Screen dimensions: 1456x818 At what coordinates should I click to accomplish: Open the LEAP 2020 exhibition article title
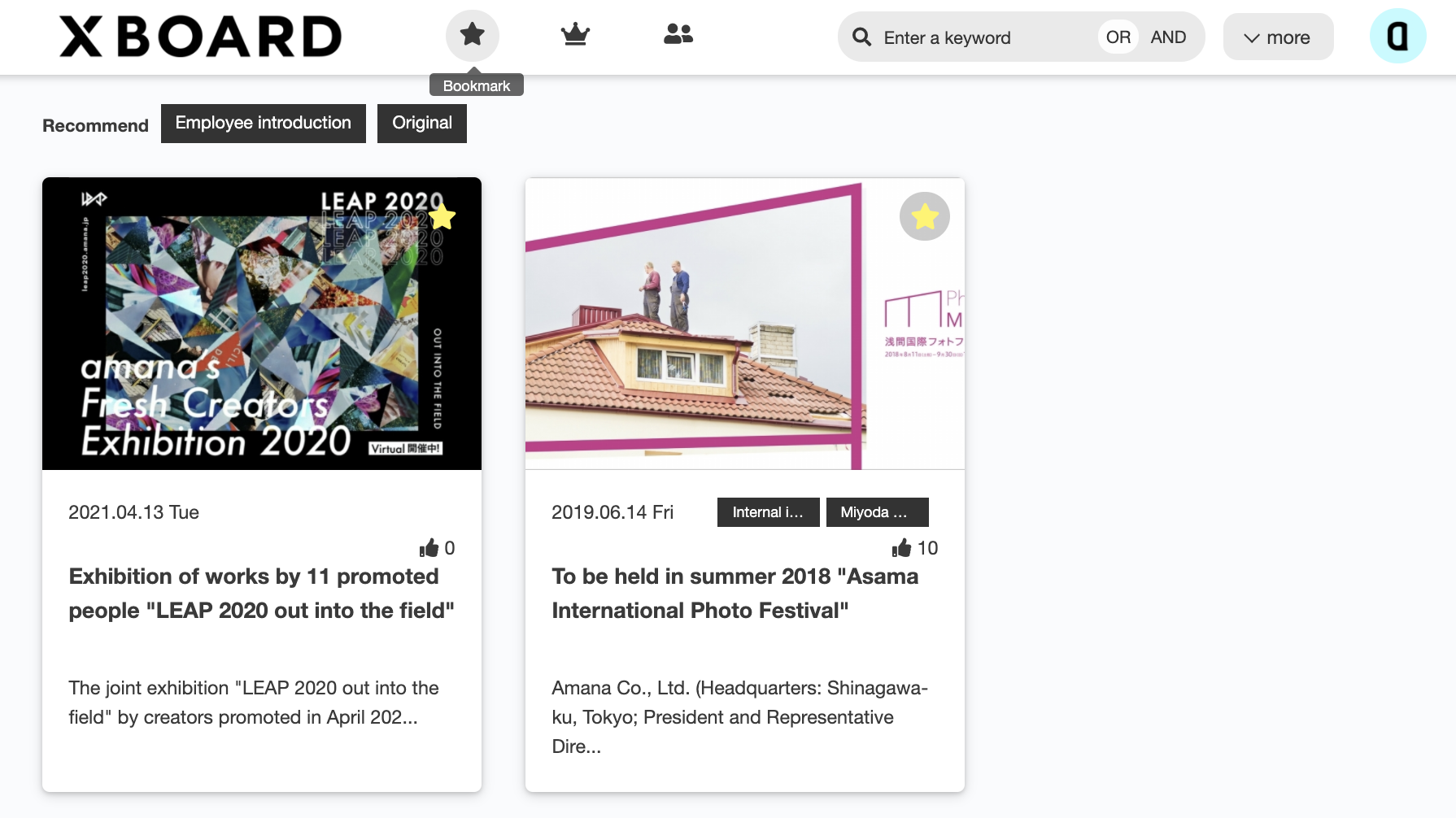pyautogui.click(x=261, y=593)
